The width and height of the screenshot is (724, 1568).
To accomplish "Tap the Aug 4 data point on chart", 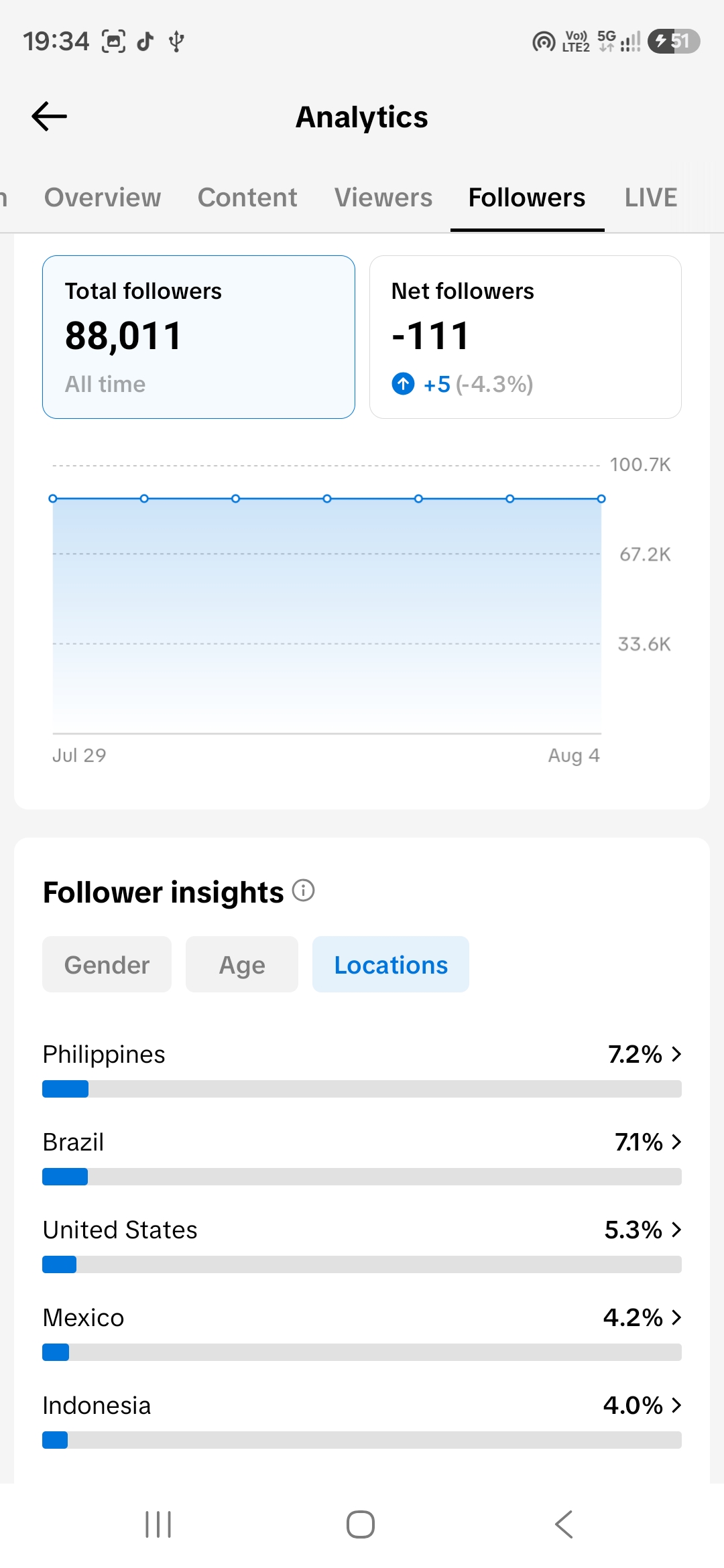I will (x=601, y=499).
